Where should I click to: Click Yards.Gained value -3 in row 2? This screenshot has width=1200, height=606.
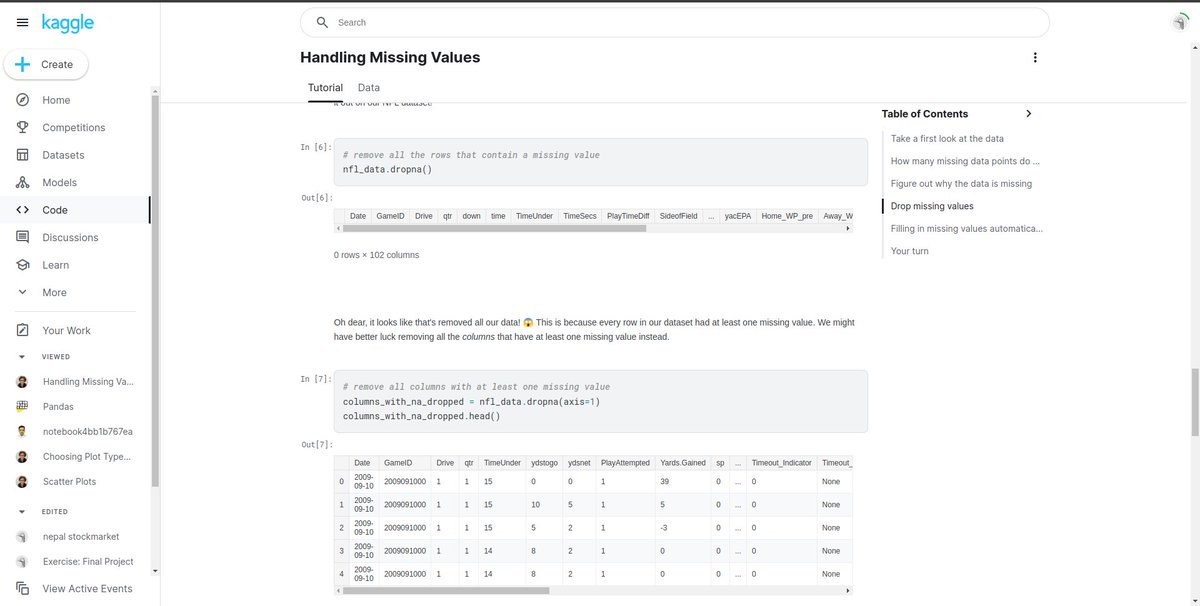[x=665, y=528]
